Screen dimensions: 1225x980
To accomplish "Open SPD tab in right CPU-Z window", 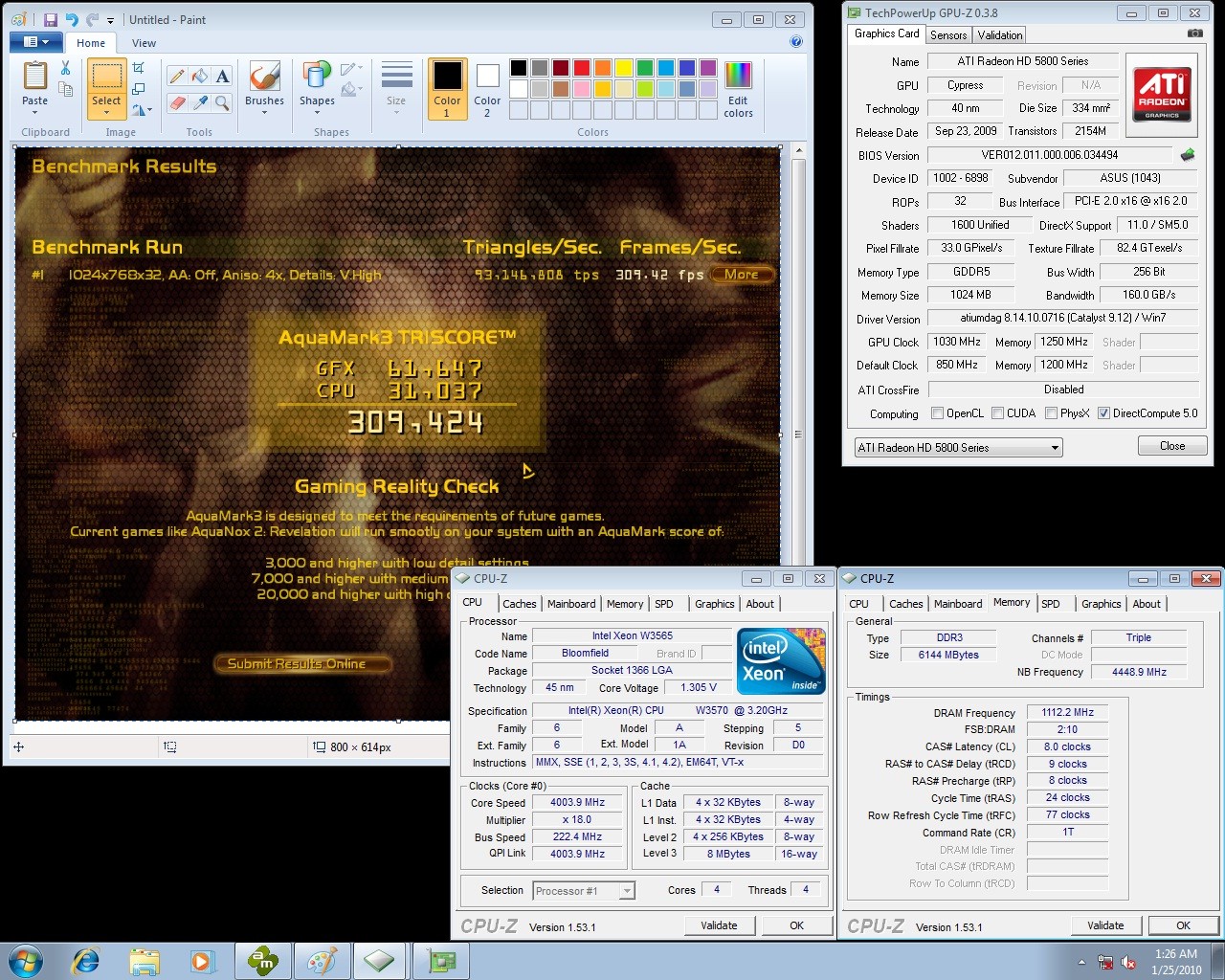I will click(x=1051, y=604).
